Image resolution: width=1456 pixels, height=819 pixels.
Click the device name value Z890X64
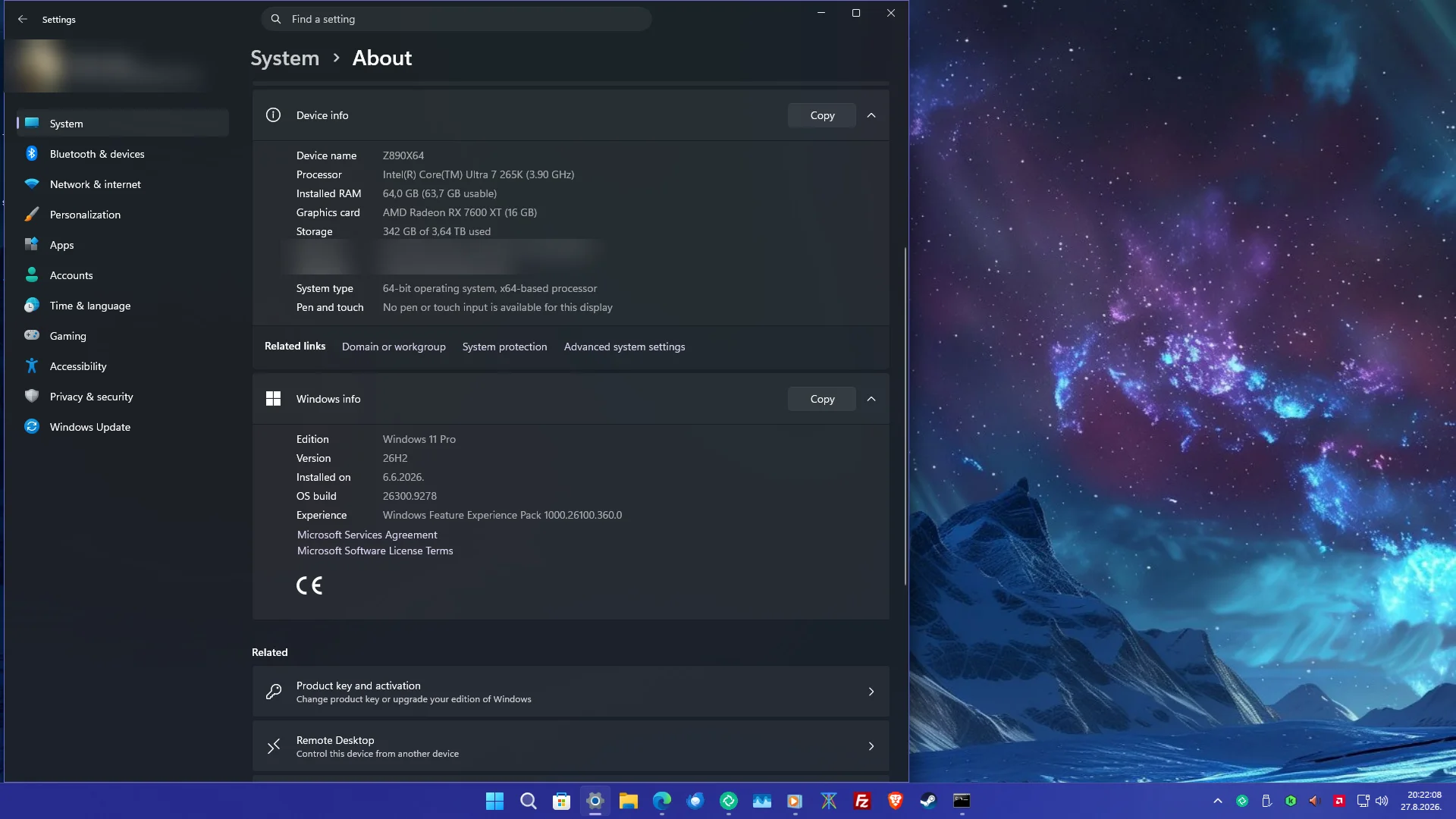(x=403, y=155)
